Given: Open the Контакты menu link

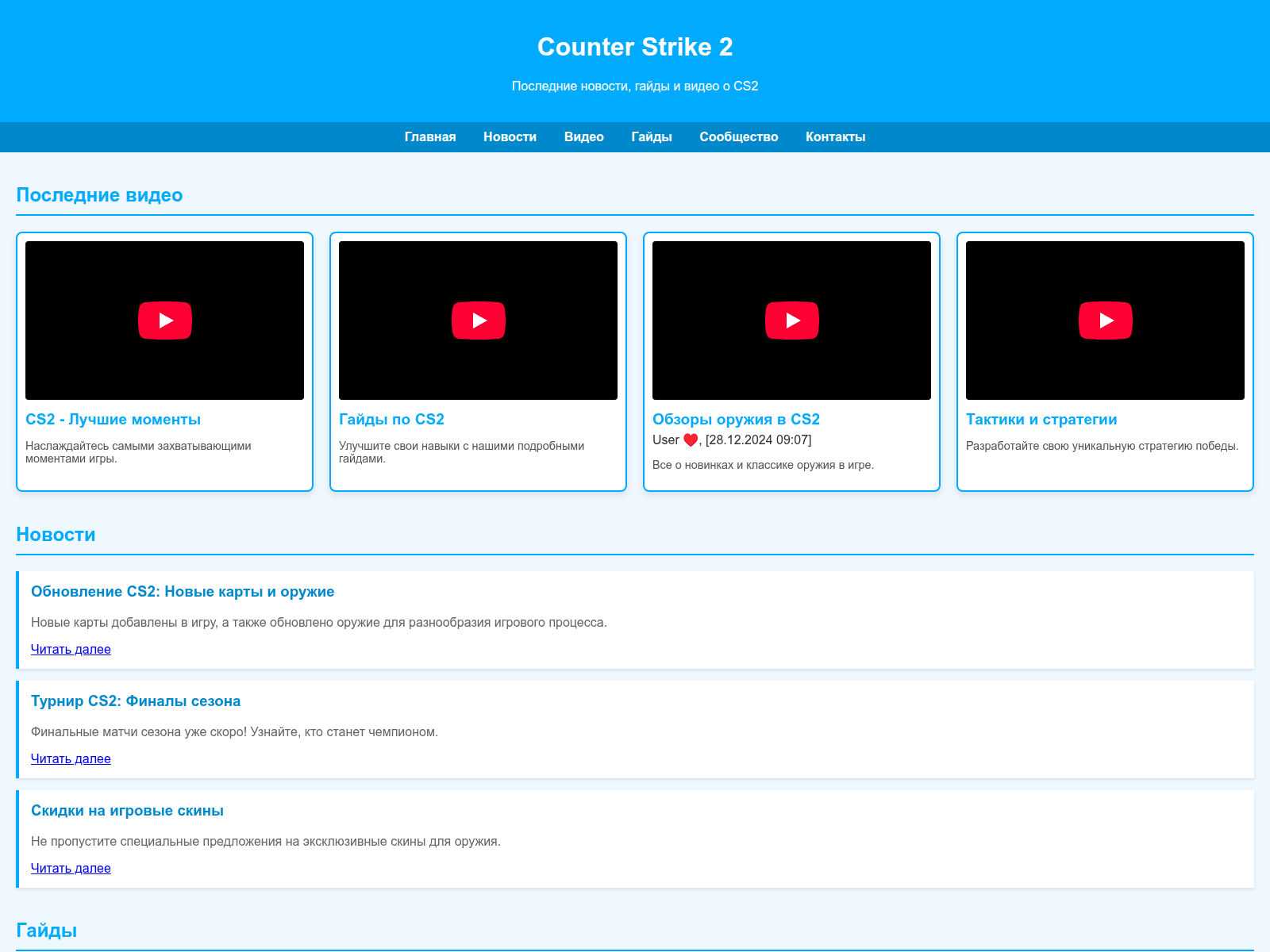Looking at the screenshot, I should click(836, 137).
